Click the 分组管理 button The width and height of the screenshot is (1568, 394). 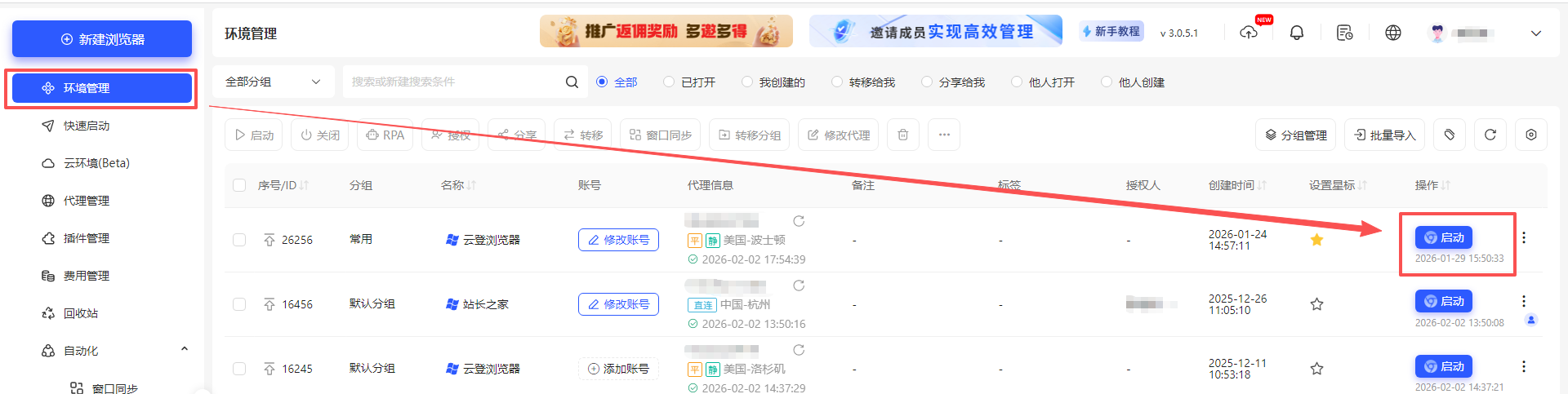(x=1296, y=135)
